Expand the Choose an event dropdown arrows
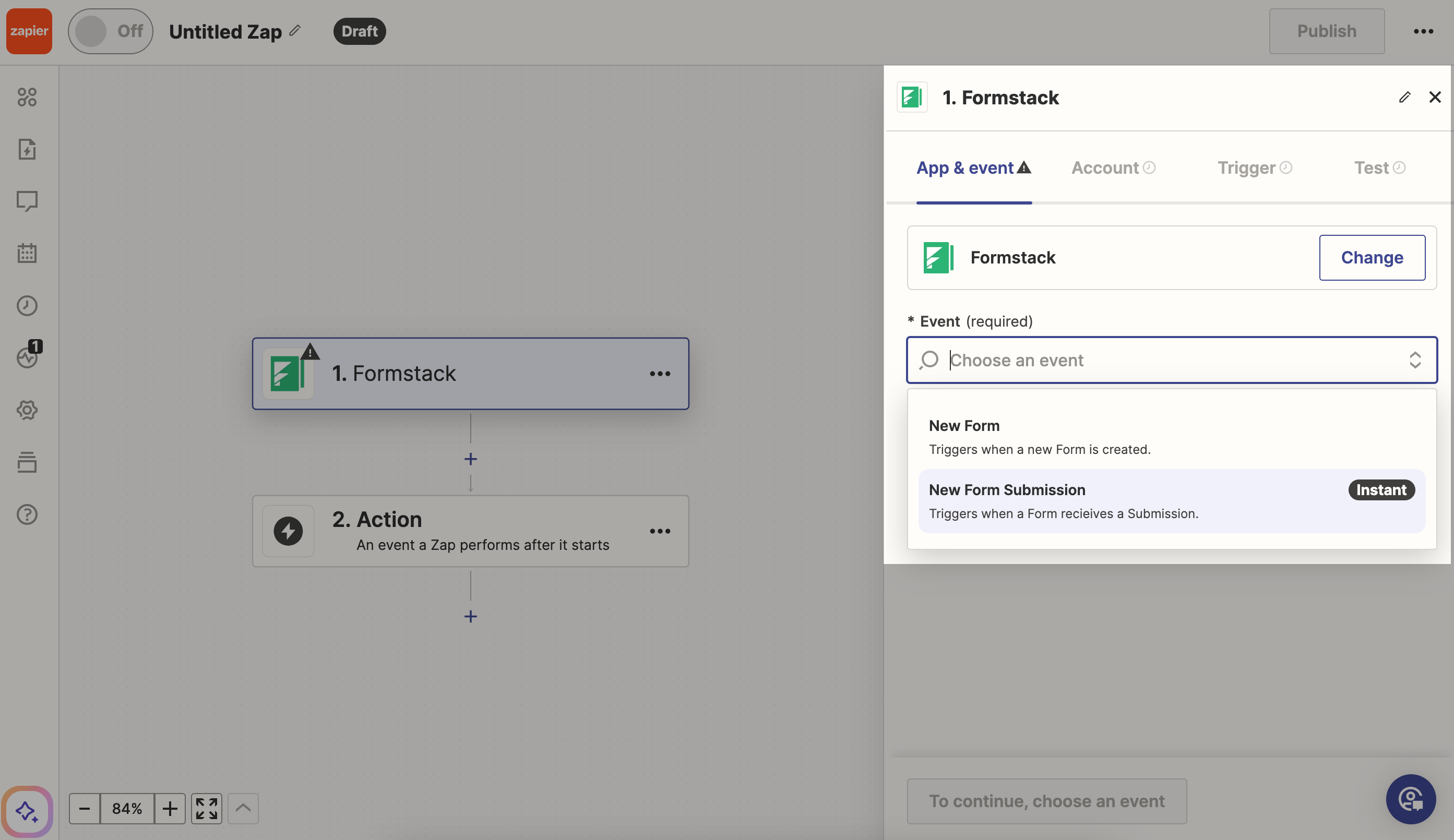 (1415, 359)
